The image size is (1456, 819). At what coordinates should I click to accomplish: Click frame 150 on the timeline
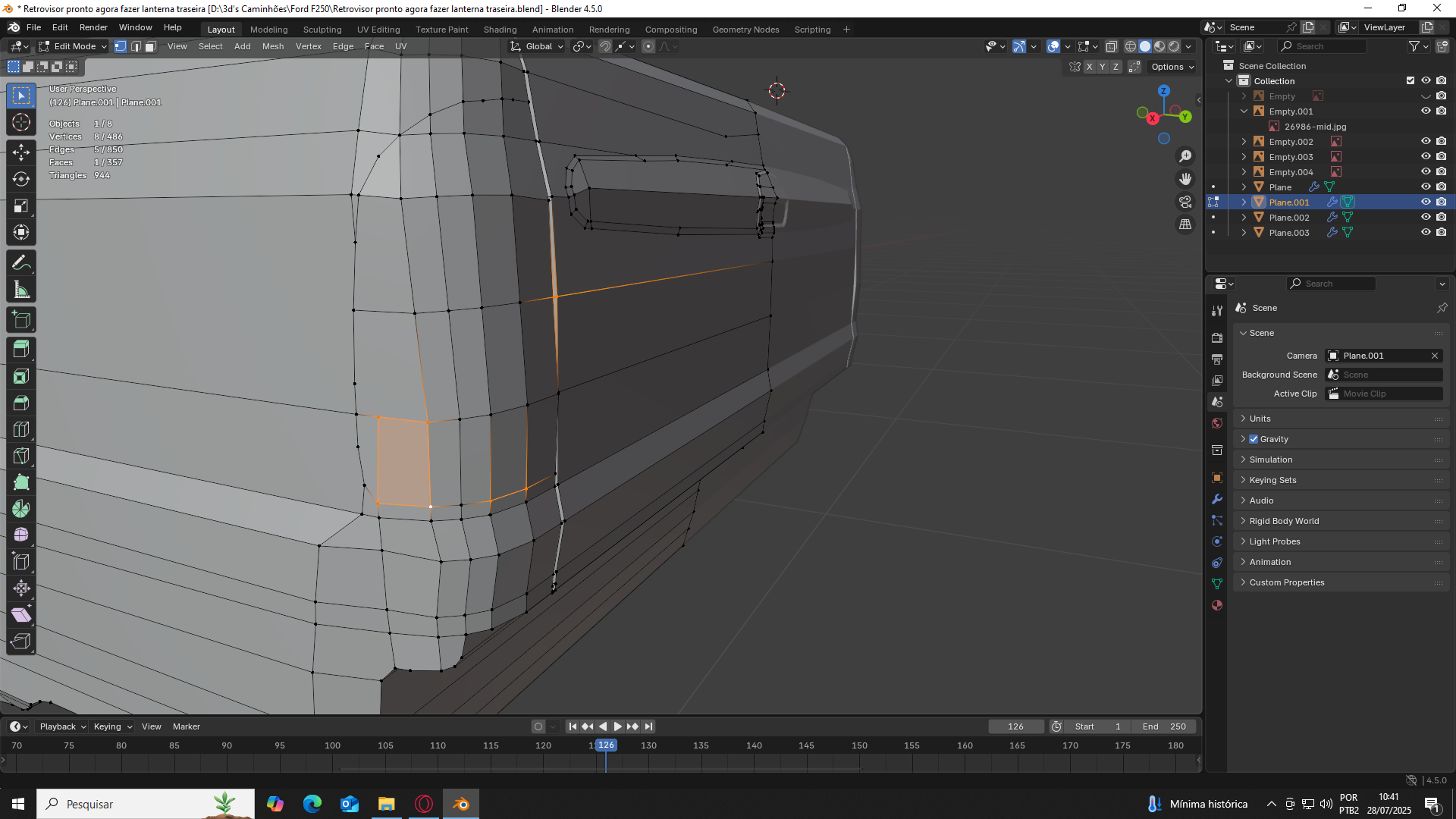859,745
